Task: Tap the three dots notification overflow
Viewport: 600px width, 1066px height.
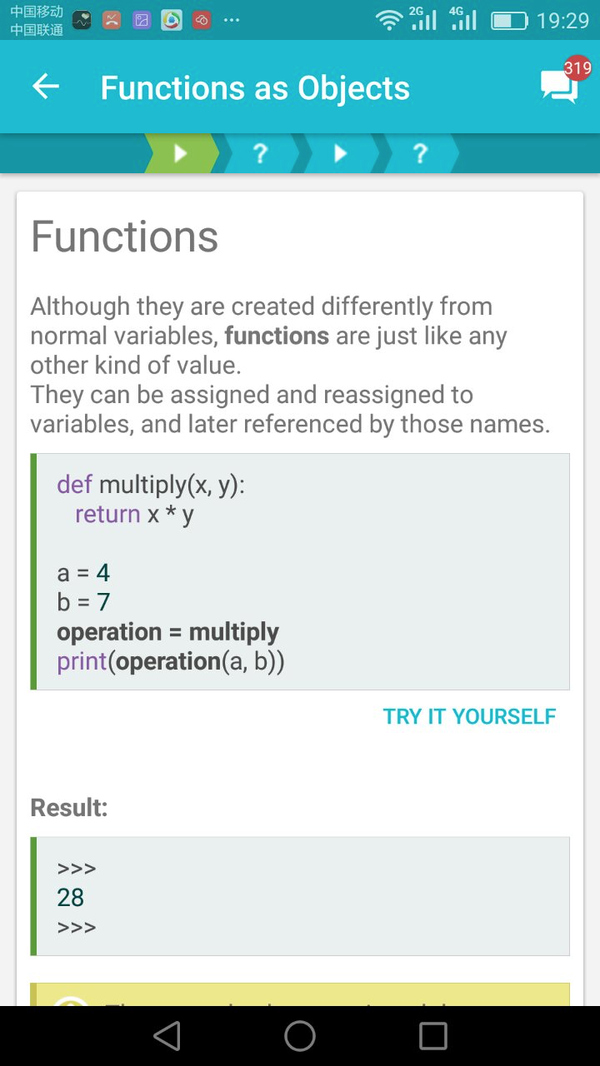Action: (x=232, y=20)
